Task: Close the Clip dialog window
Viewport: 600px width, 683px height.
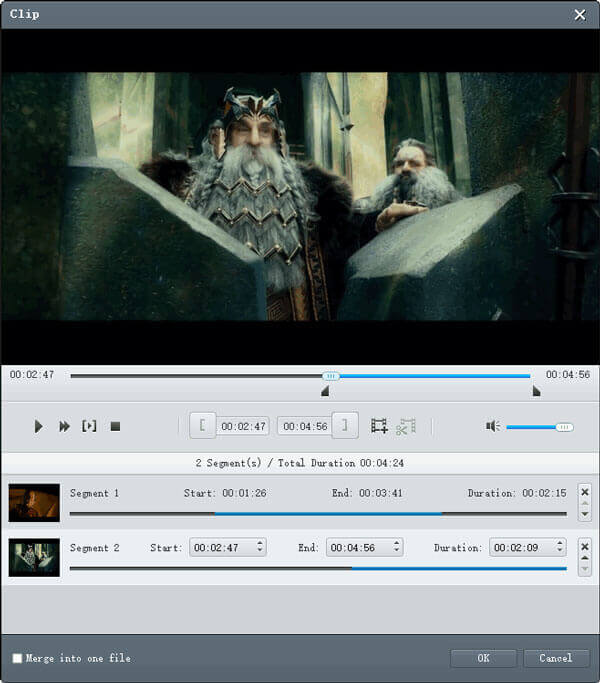Action: click(580, 15)
